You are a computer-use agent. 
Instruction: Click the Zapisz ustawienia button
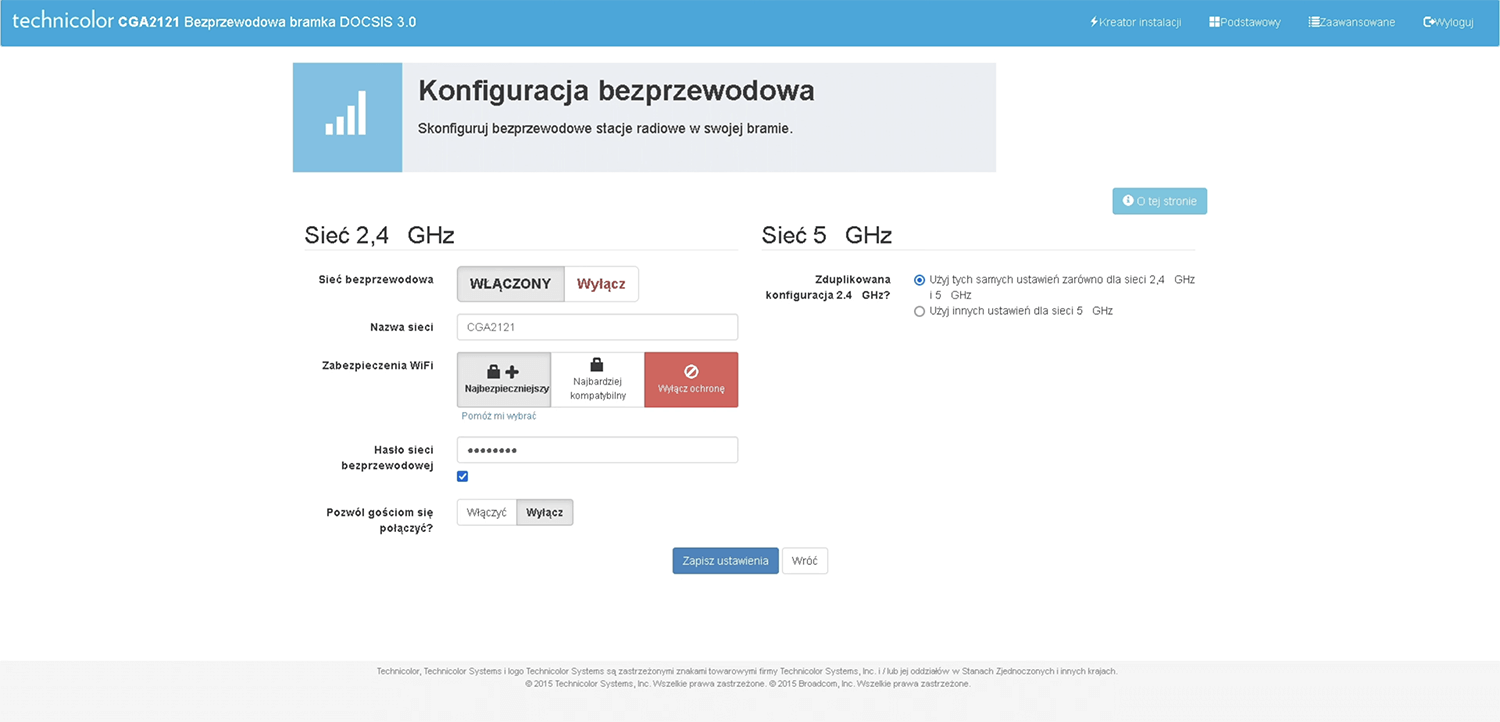click(725, 561)
